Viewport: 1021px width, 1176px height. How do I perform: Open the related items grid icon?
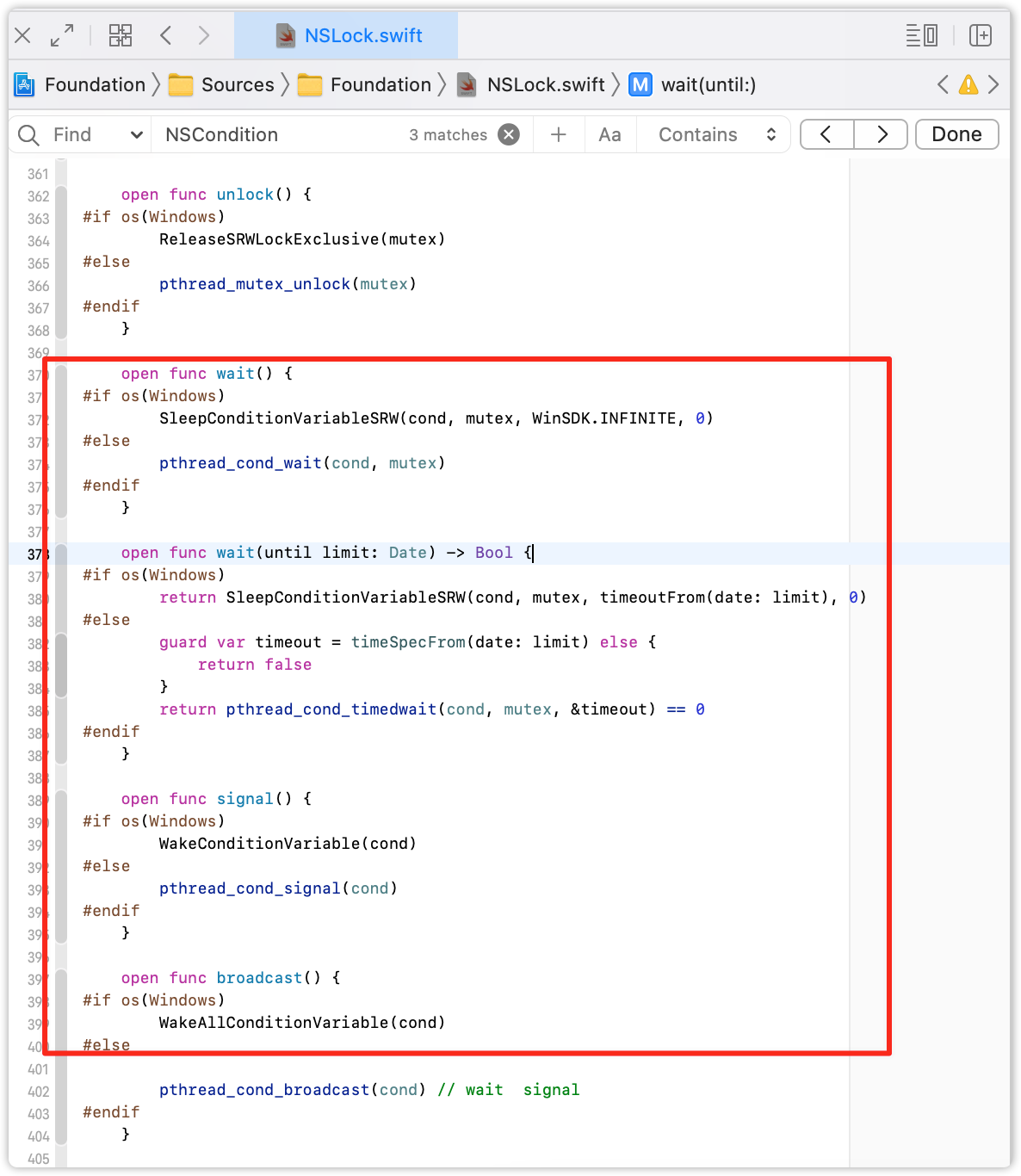[x=121, y=35]
